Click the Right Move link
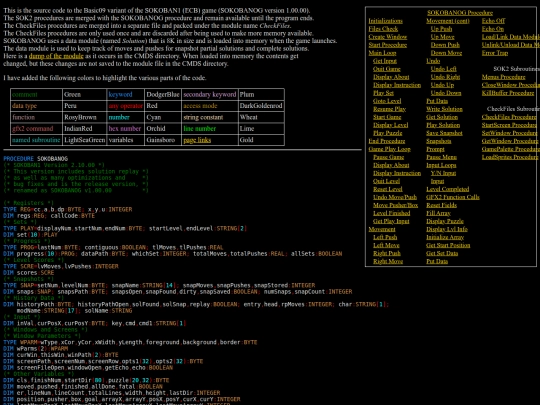 coord(388,261)
